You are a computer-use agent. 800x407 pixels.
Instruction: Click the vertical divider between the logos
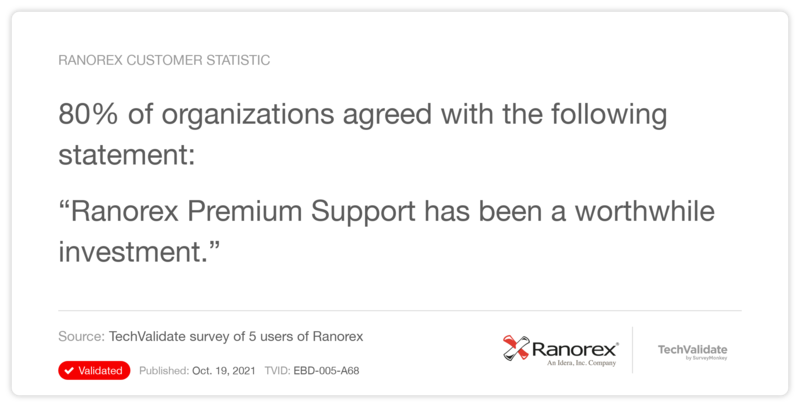[x=633, y=350]
